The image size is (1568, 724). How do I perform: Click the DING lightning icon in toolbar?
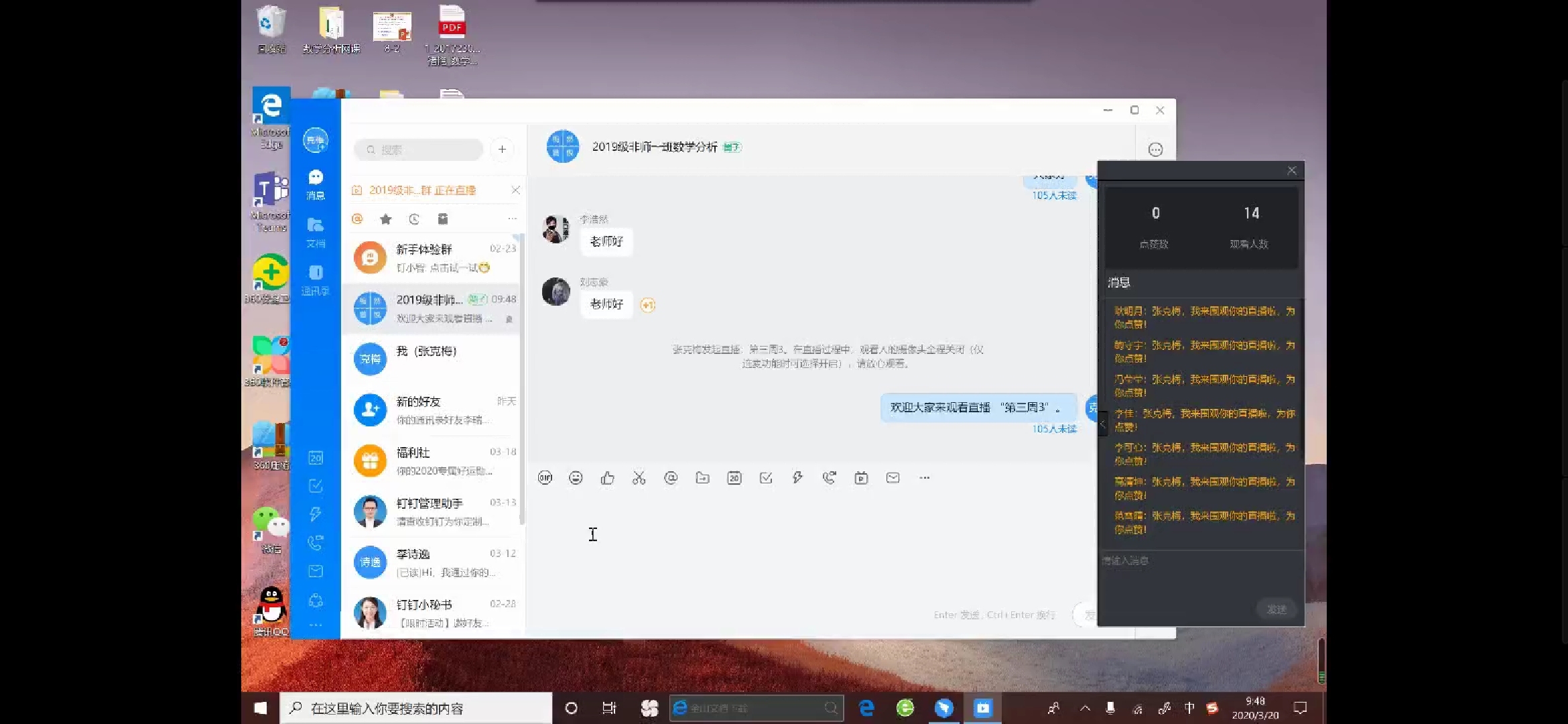797,478
